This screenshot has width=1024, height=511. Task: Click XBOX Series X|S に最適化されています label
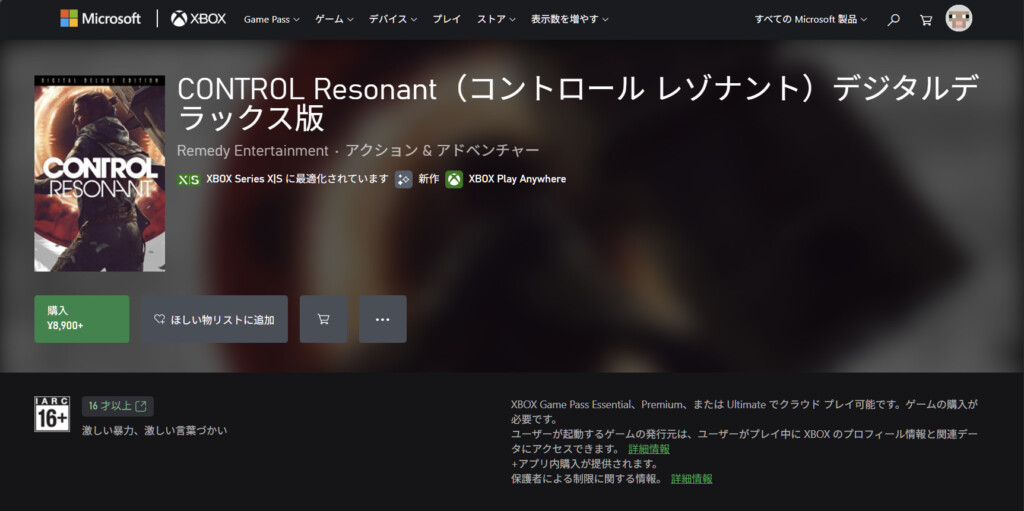[x=297, y=179]
